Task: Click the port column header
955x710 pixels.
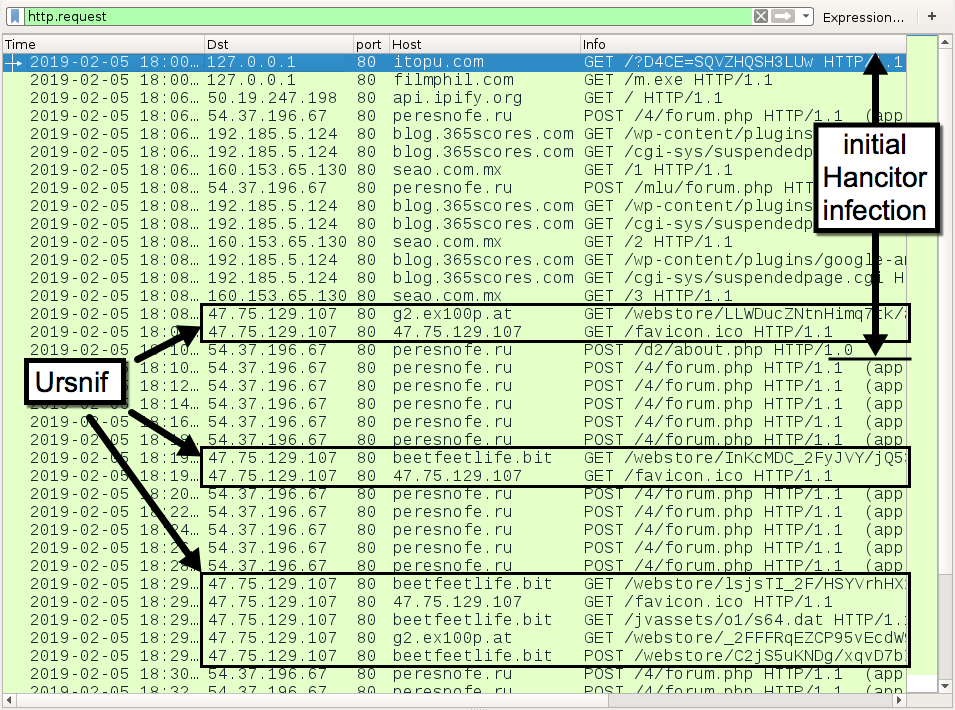Action: [x=370, y=45]
